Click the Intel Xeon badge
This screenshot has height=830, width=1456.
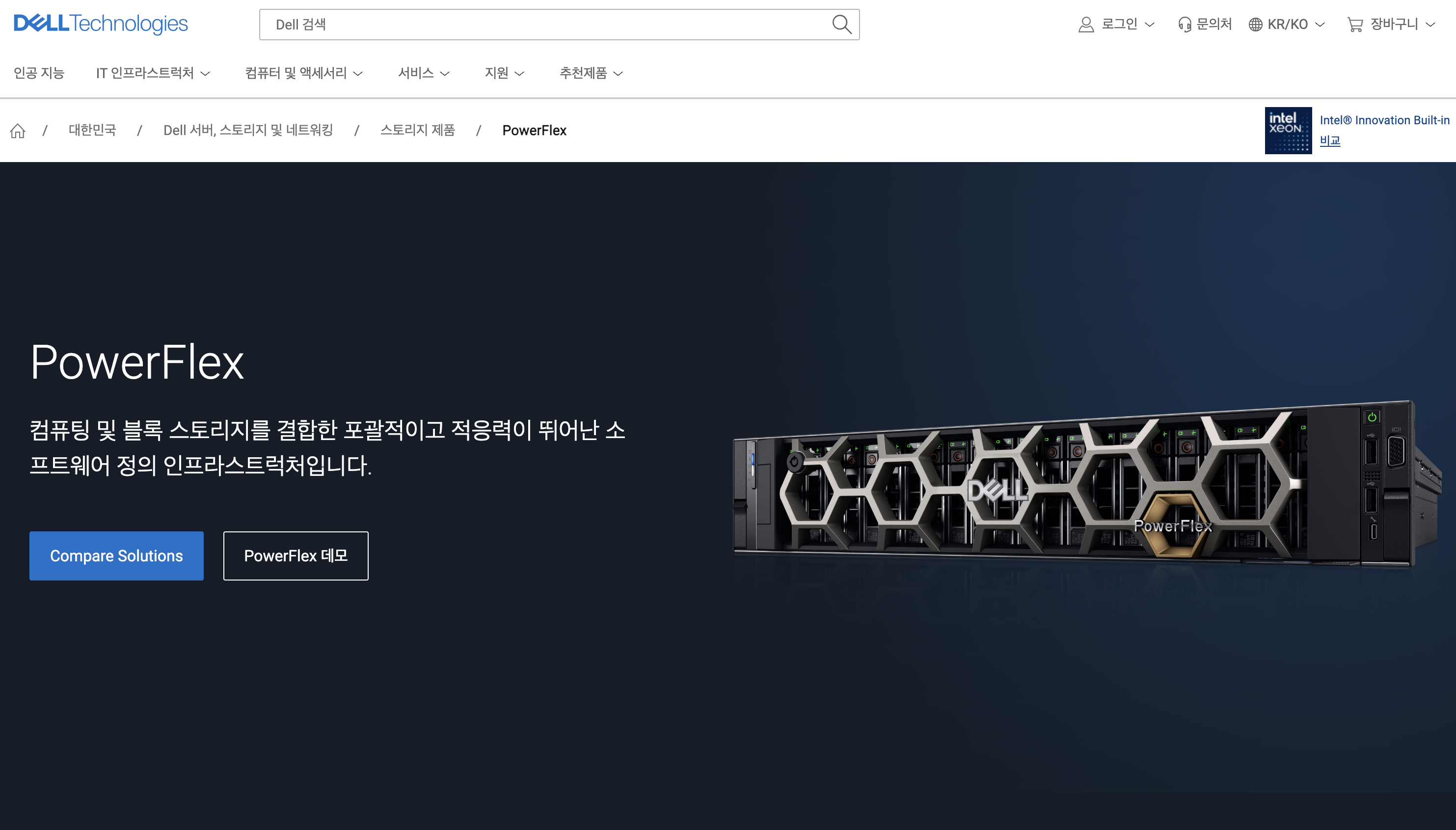(x=1288, y=131)
